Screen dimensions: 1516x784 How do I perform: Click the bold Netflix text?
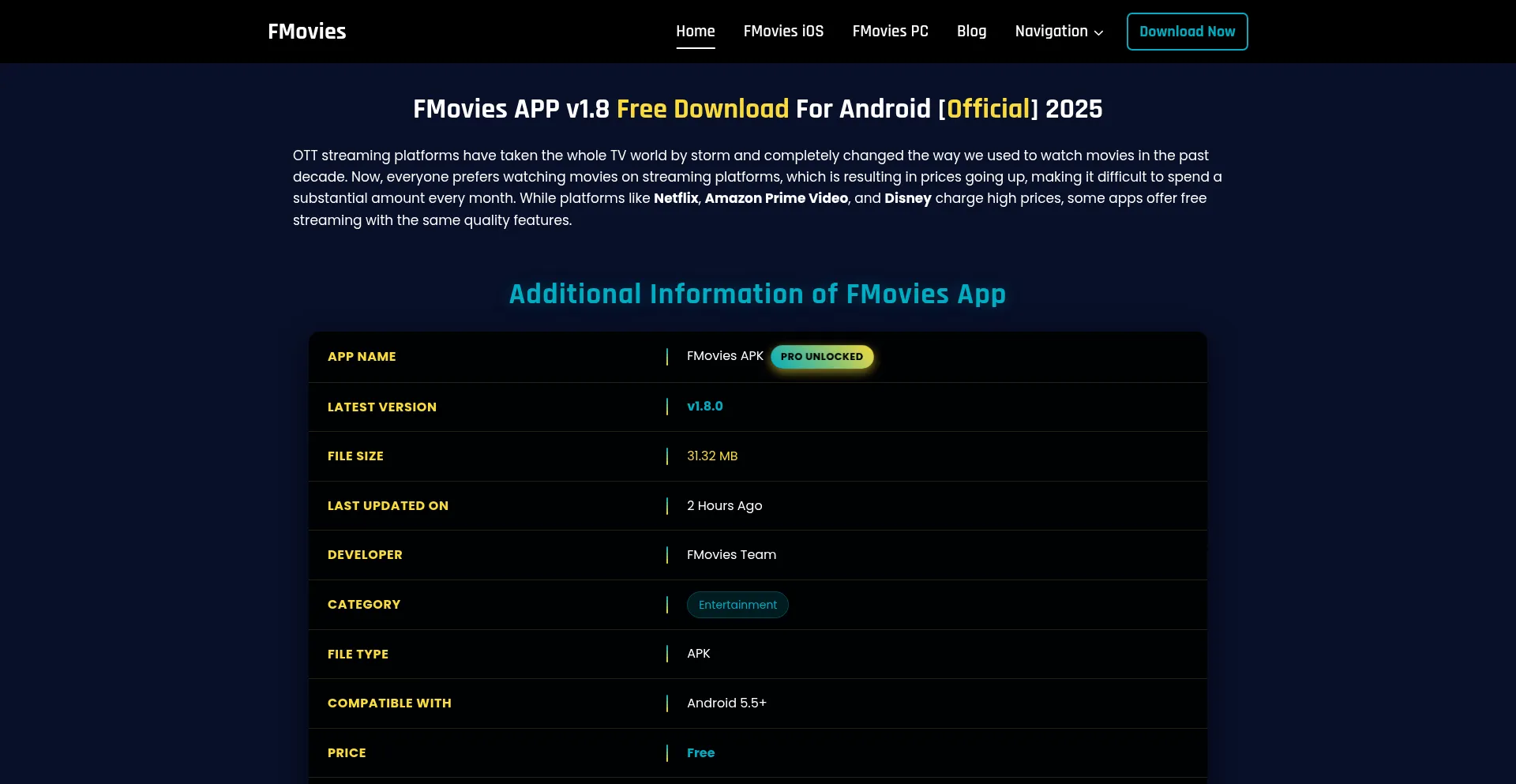click(676, 198)
